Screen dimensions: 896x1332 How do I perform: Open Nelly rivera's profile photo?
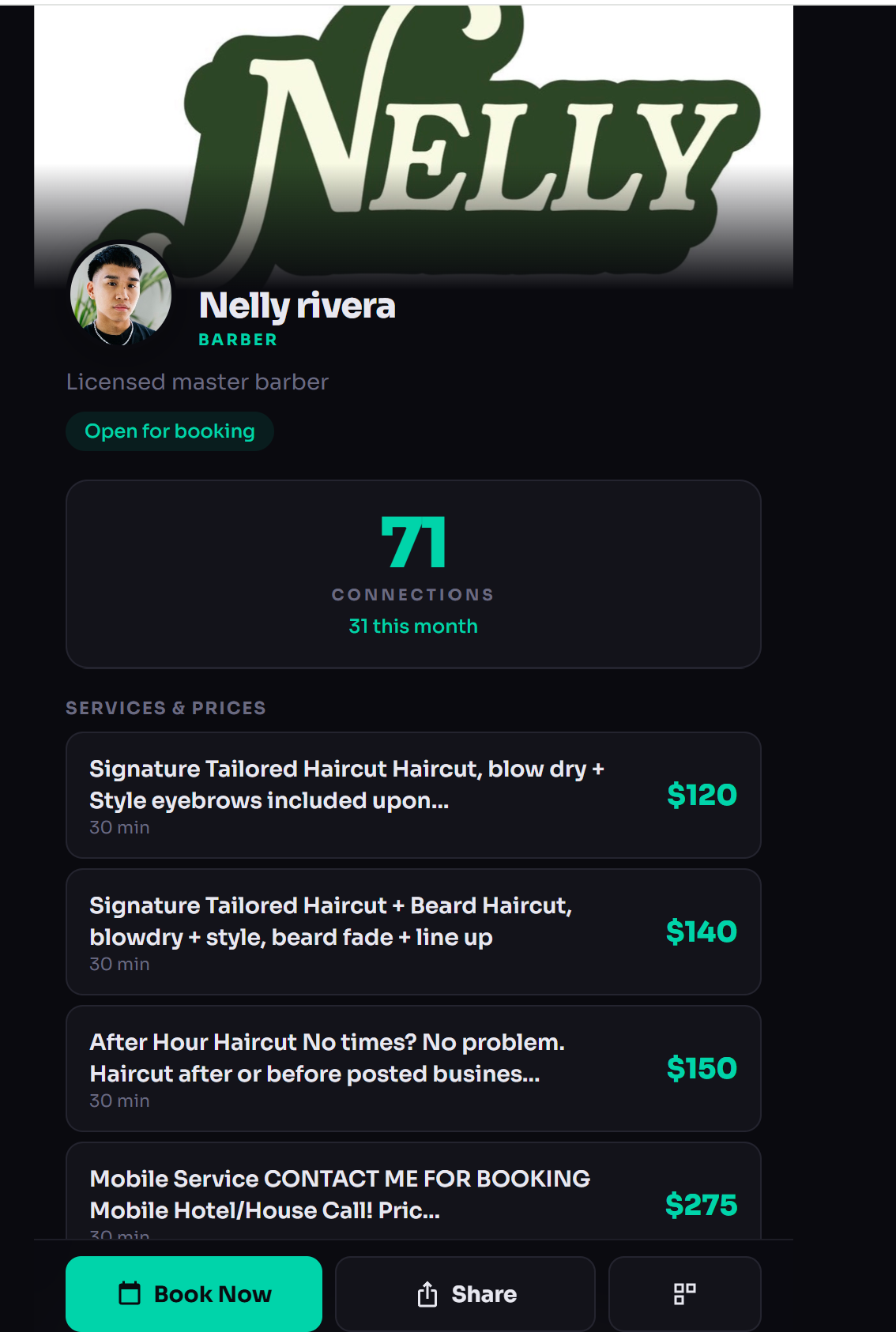121,294
